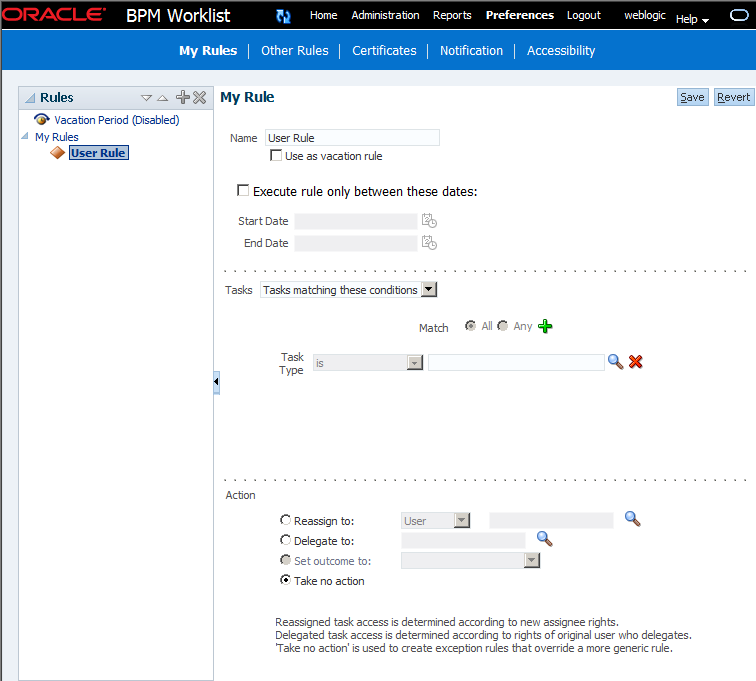Click the Oracle logo

tap(54, 15)
